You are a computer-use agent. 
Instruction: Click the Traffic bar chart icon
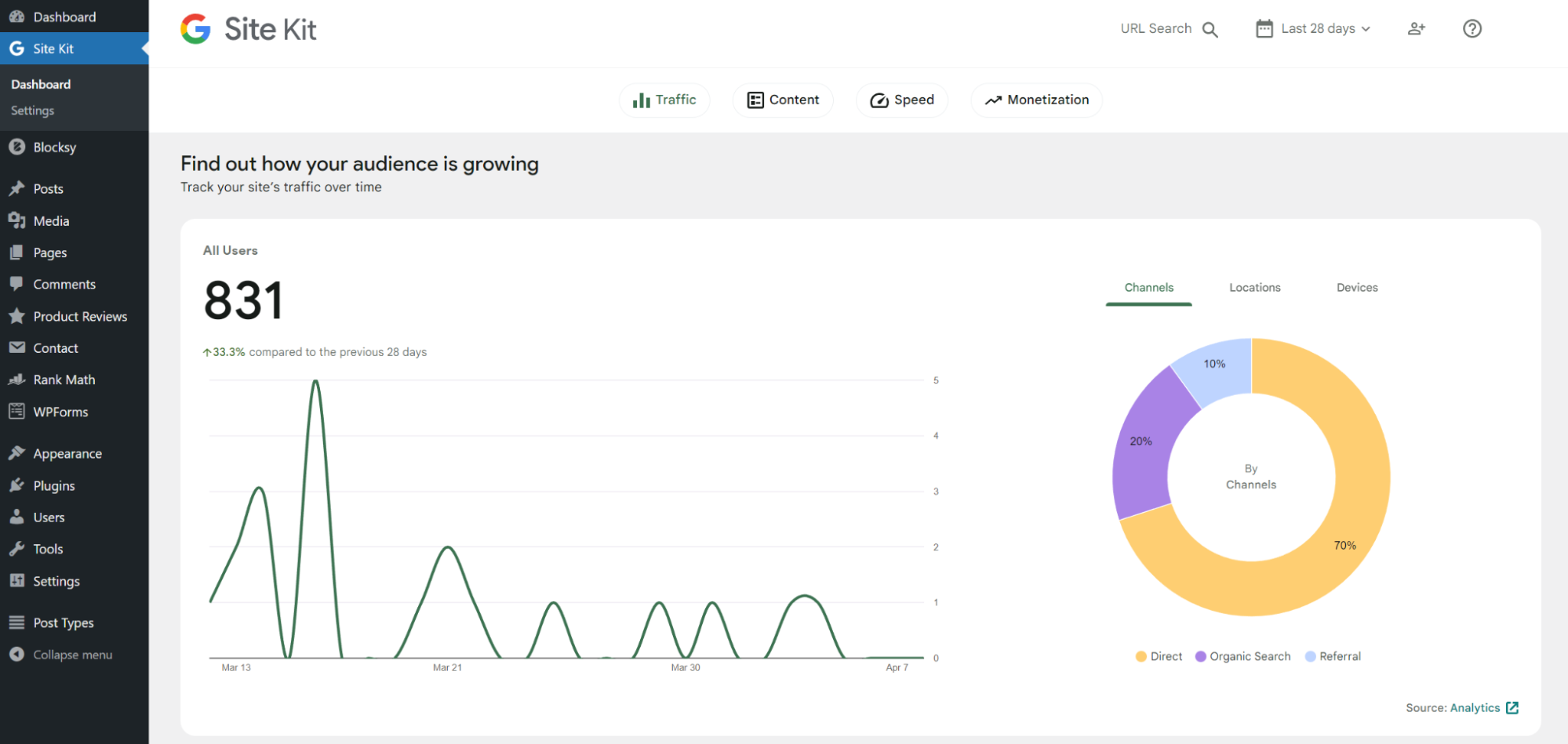coord(642,100)
